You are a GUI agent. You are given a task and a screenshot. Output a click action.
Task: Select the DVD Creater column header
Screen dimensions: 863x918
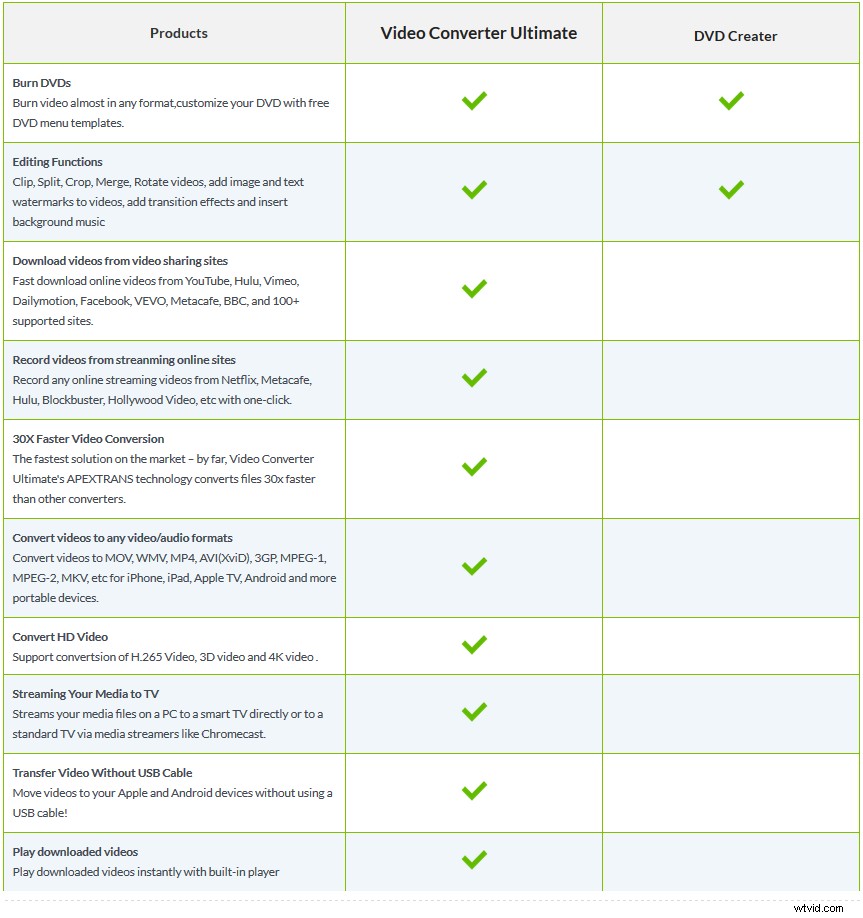click(x=735, y=36)
